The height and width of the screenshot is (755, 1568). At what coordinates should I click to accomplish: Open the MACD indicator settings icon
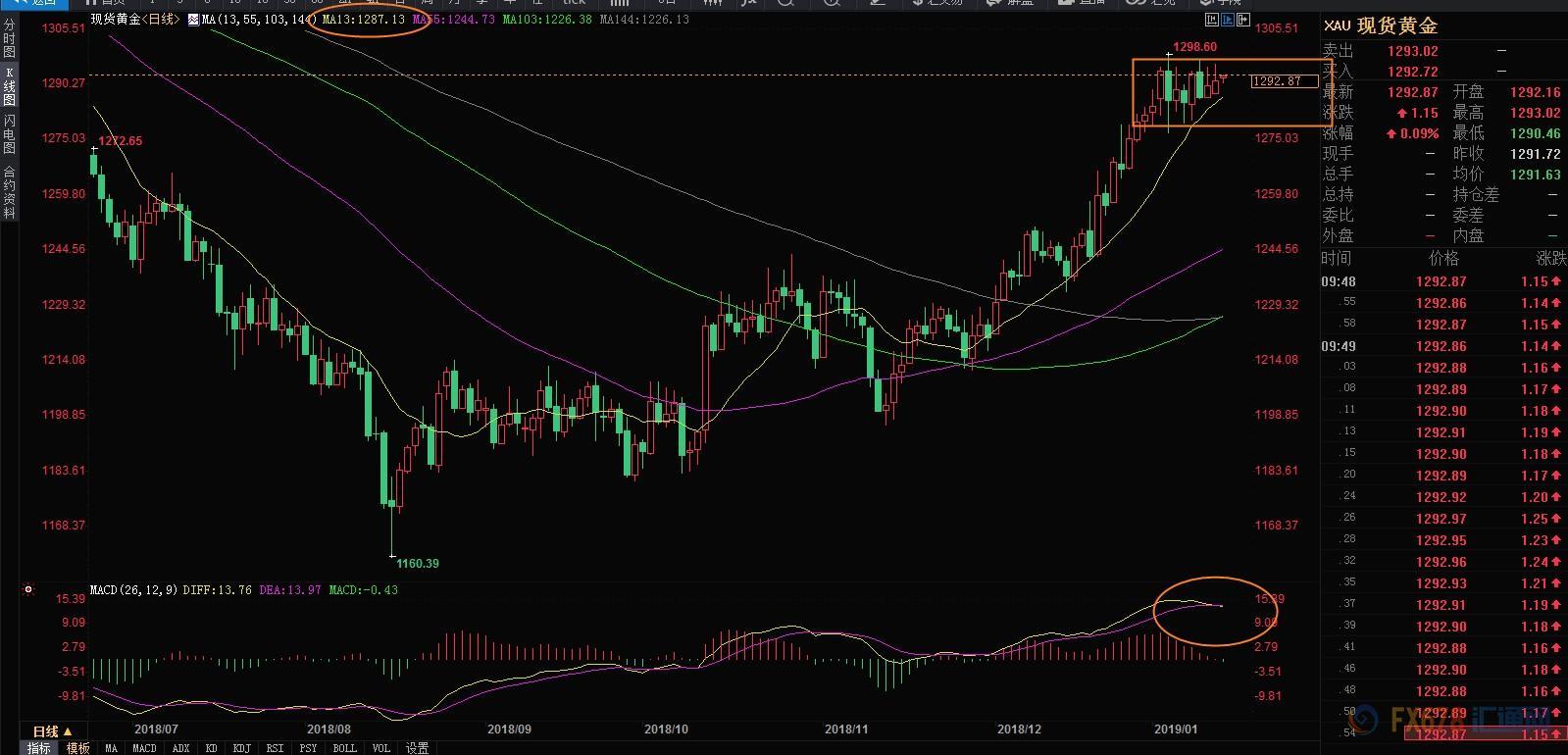point(28,589)
